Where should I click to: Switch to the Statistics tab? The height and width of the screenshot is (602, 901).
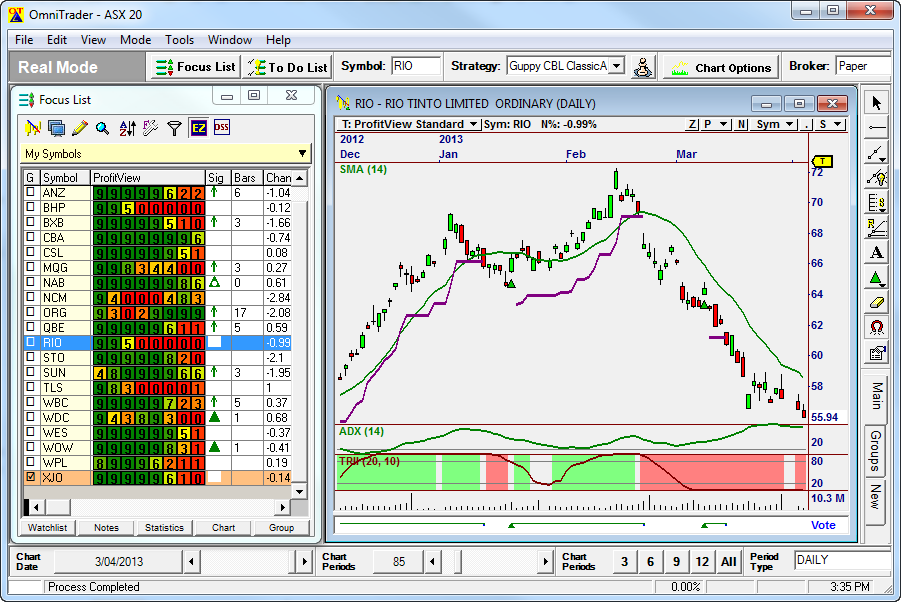pos(164,527)
